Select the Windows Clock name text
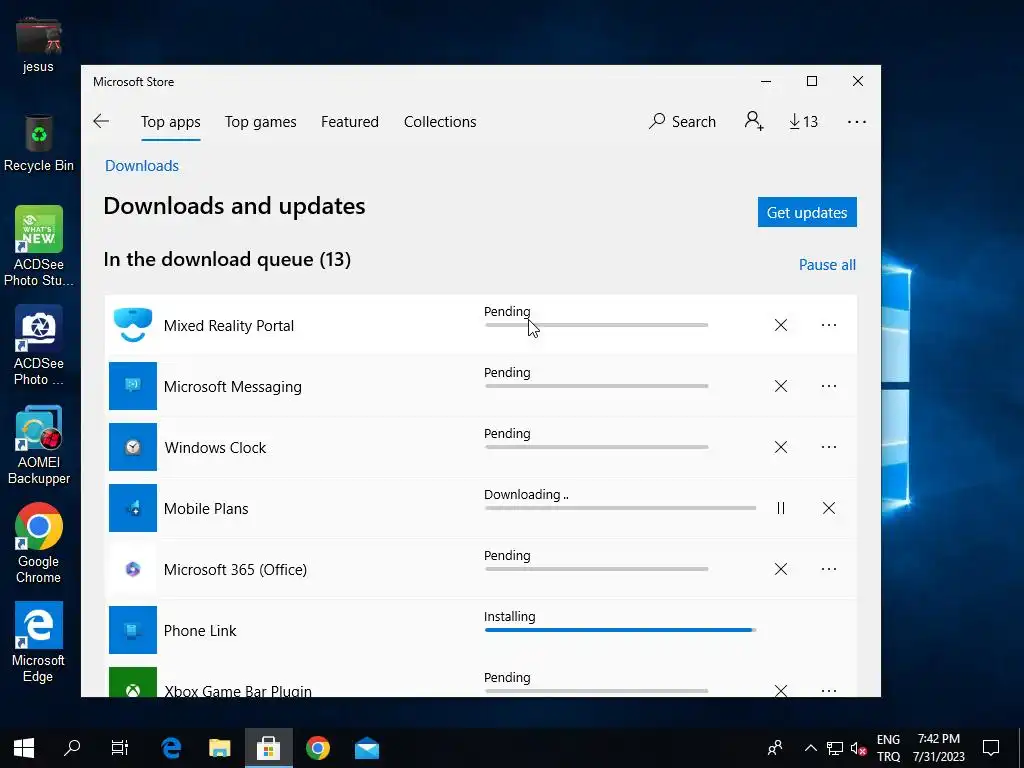This screenshot has height=768, width=1024. click(x=216, y=447)
